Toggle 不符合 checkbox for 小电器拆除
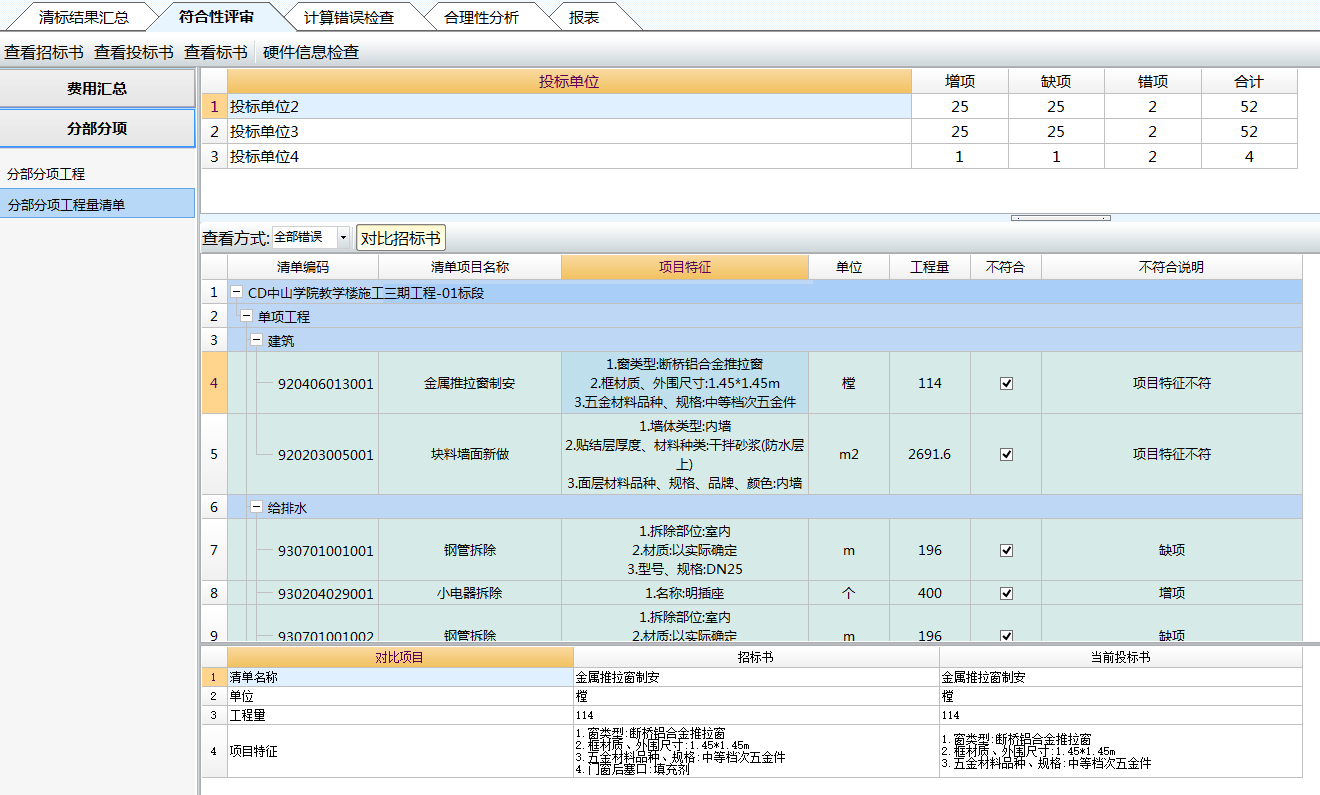1320x795 pixels. pyautogui.click(x=1006, y=593)
